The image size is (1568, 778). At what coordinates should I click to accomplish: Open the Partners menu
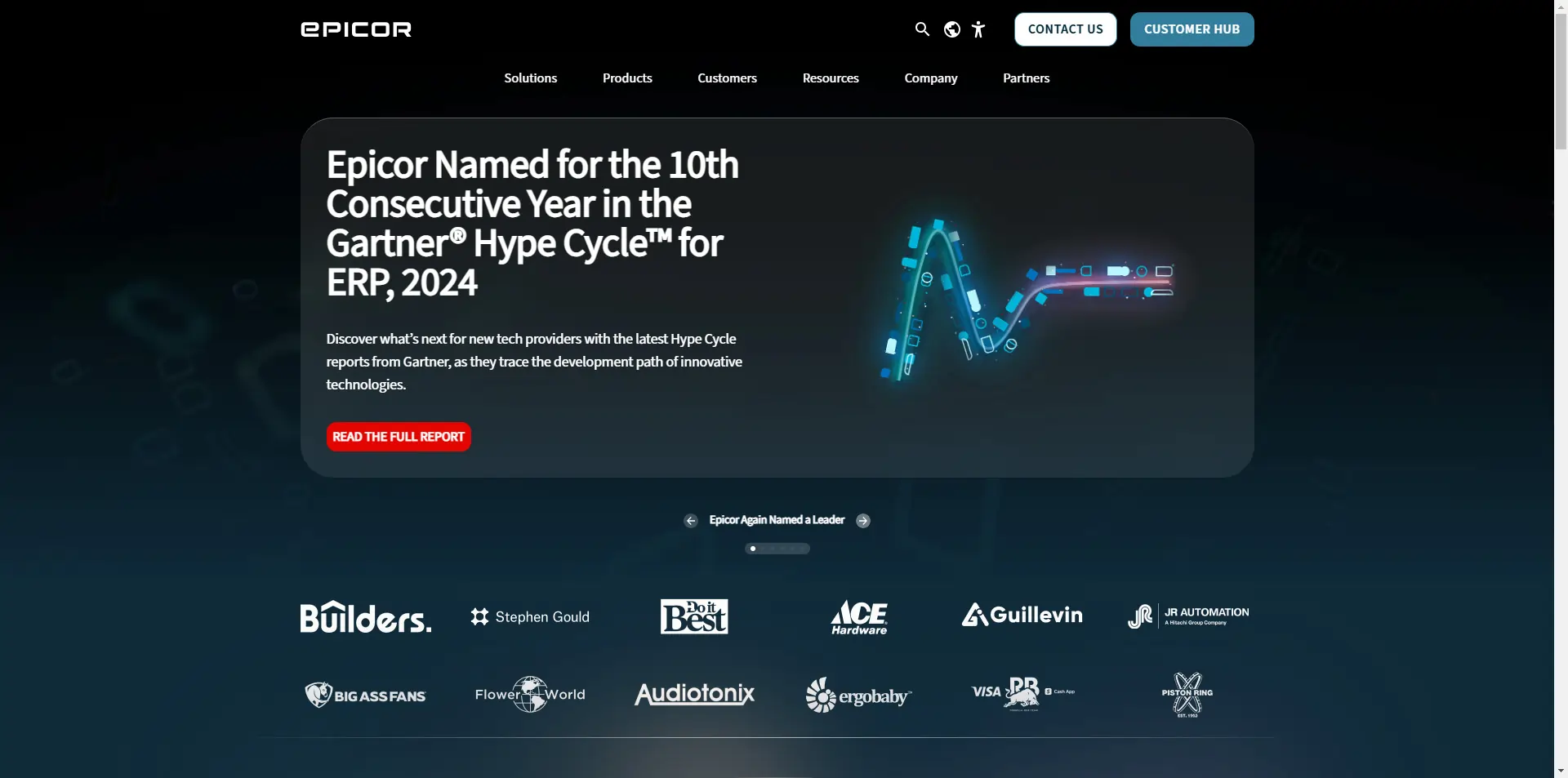pyautogui.click(x=1026, y=78)
